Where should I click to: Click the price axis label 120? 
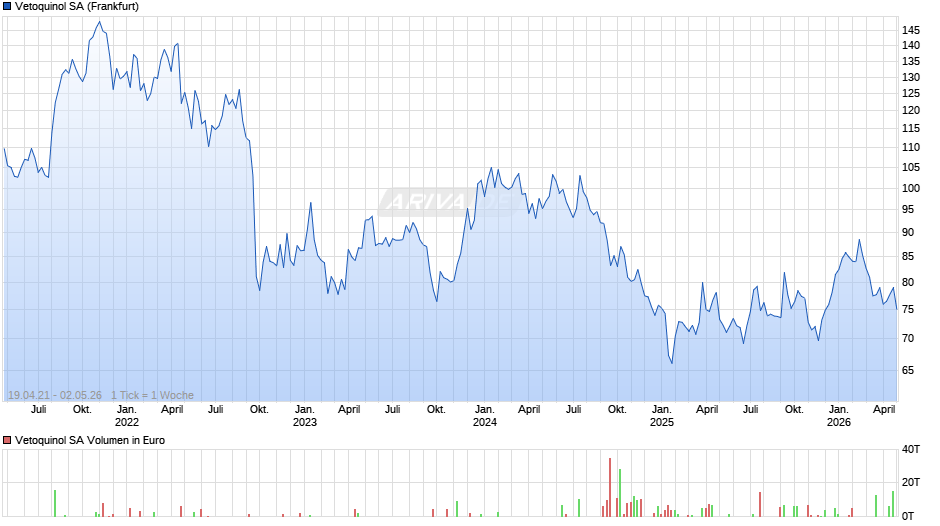pos(911,110)
